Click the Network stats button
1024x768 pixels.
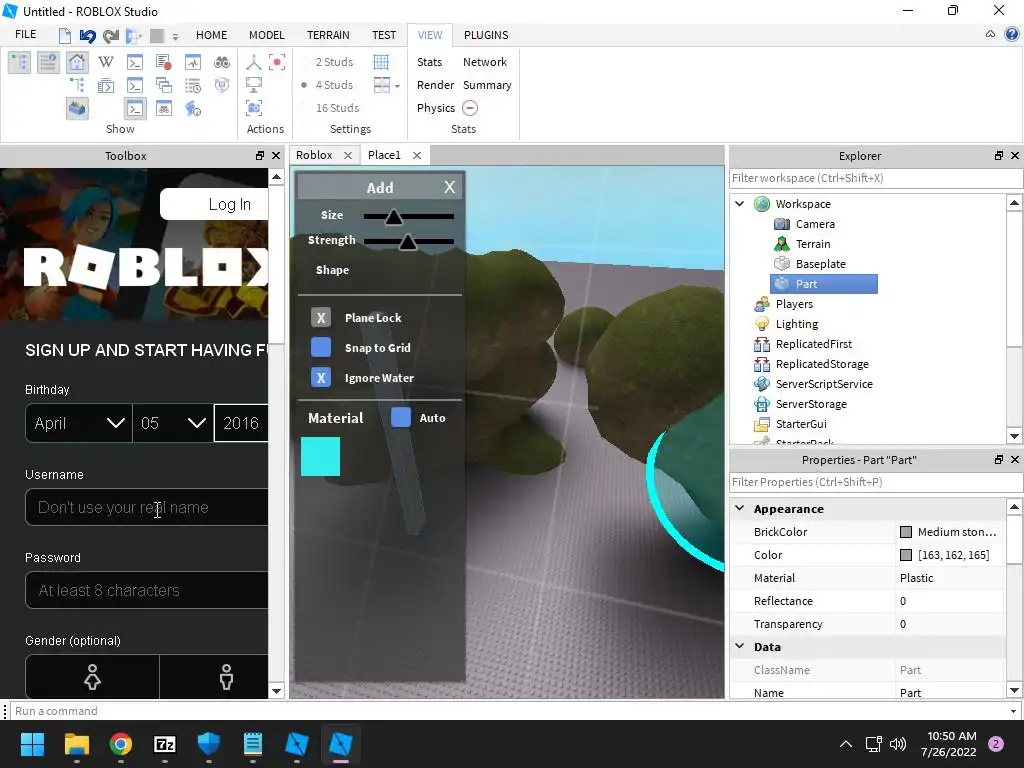[x=485, y=62]
